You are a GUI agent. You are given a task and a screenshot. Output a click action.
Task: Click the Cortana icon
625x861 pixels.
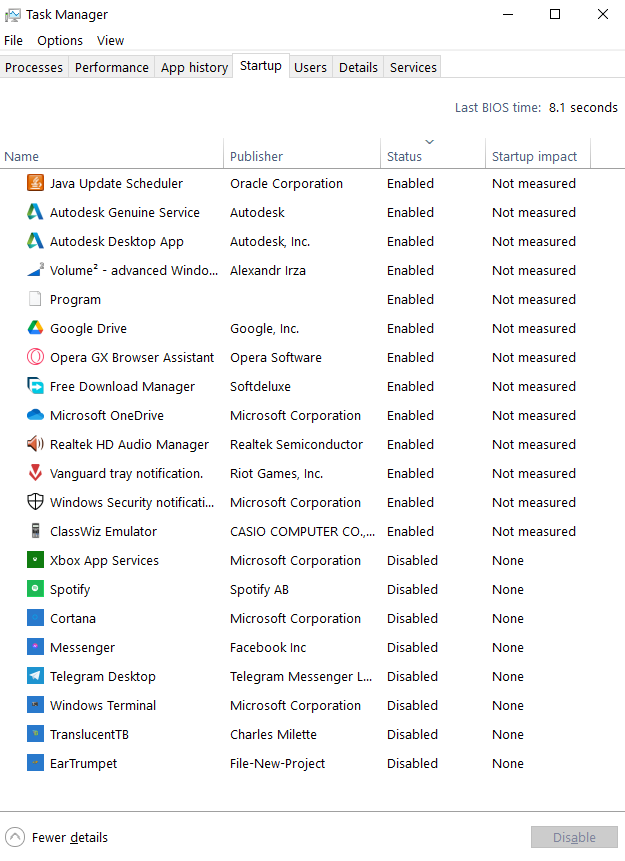(x=35, y=618)
